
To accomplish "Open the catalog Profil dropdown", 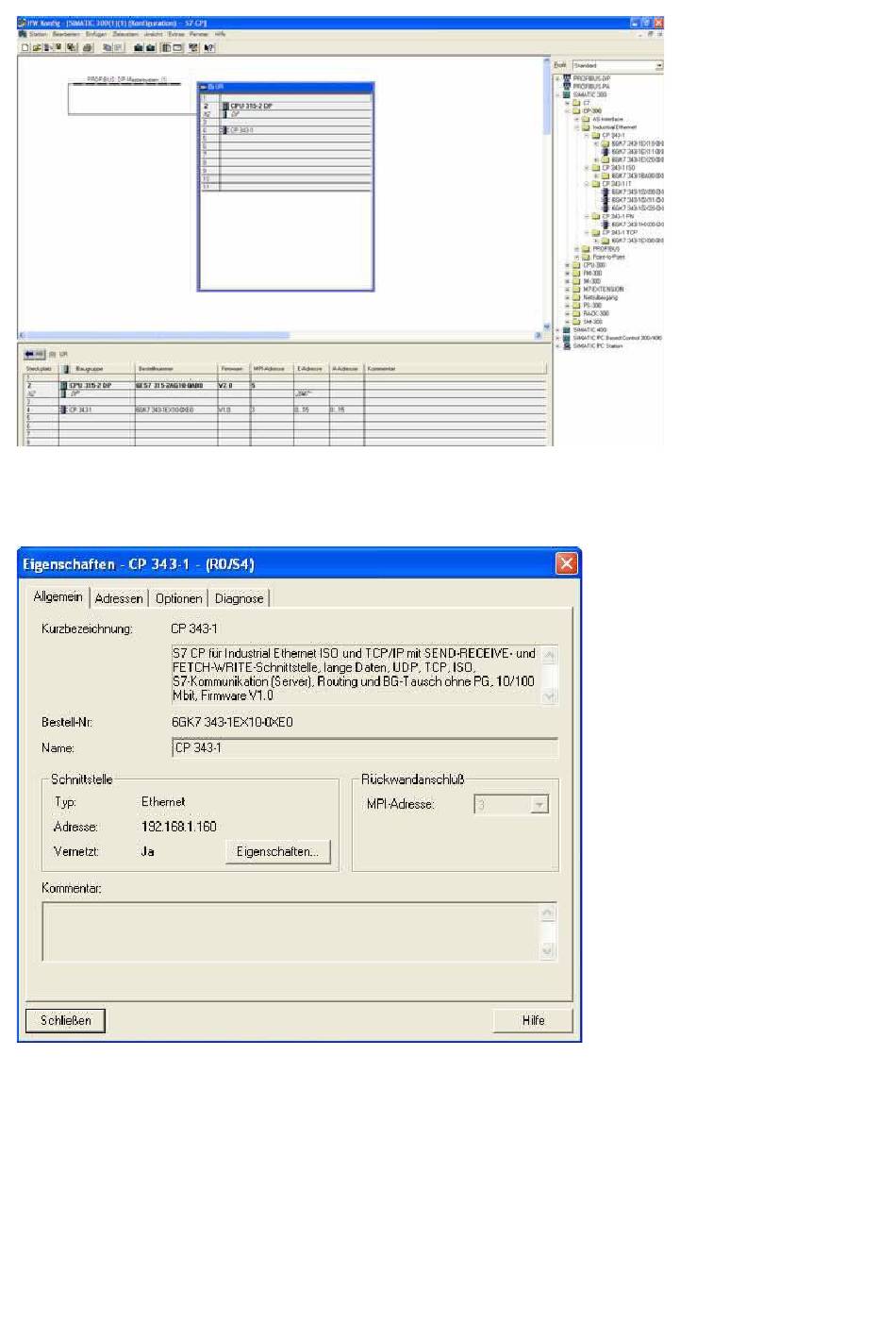I will [659, 65].
